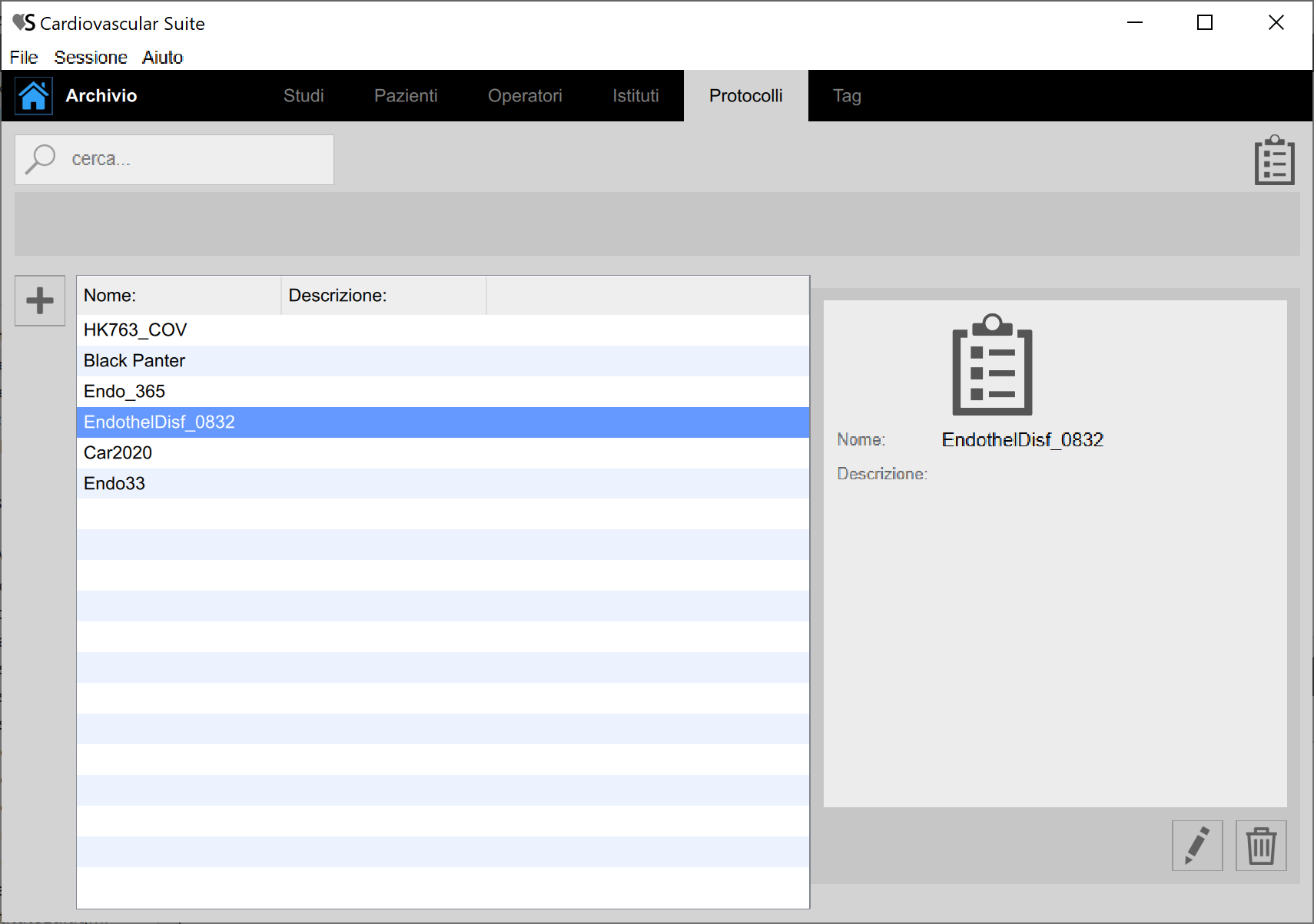Delete selected protocol with the trash icon
Screen dimensions: 1314x924
(x=1260, y=845)
